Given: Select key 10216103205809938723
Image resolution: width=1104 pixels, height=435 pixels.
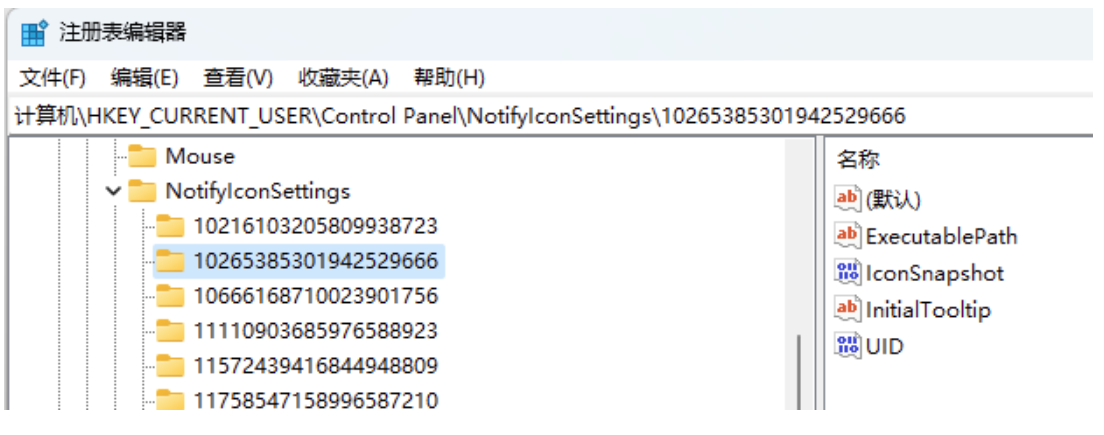Looking at the screenshot, I should pyautogui.click(x=315, y=226).
